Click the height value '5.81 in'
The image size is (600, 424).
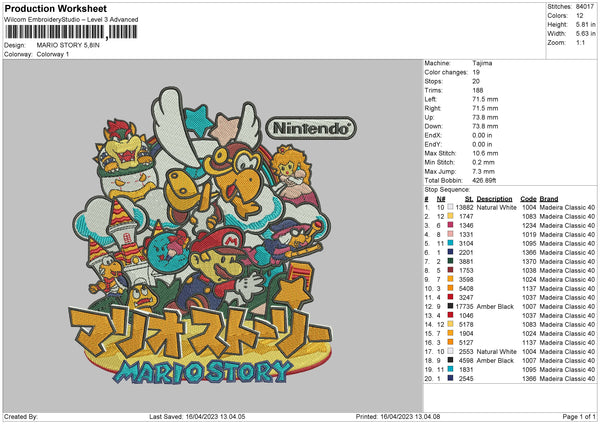(x=586, y=24)
